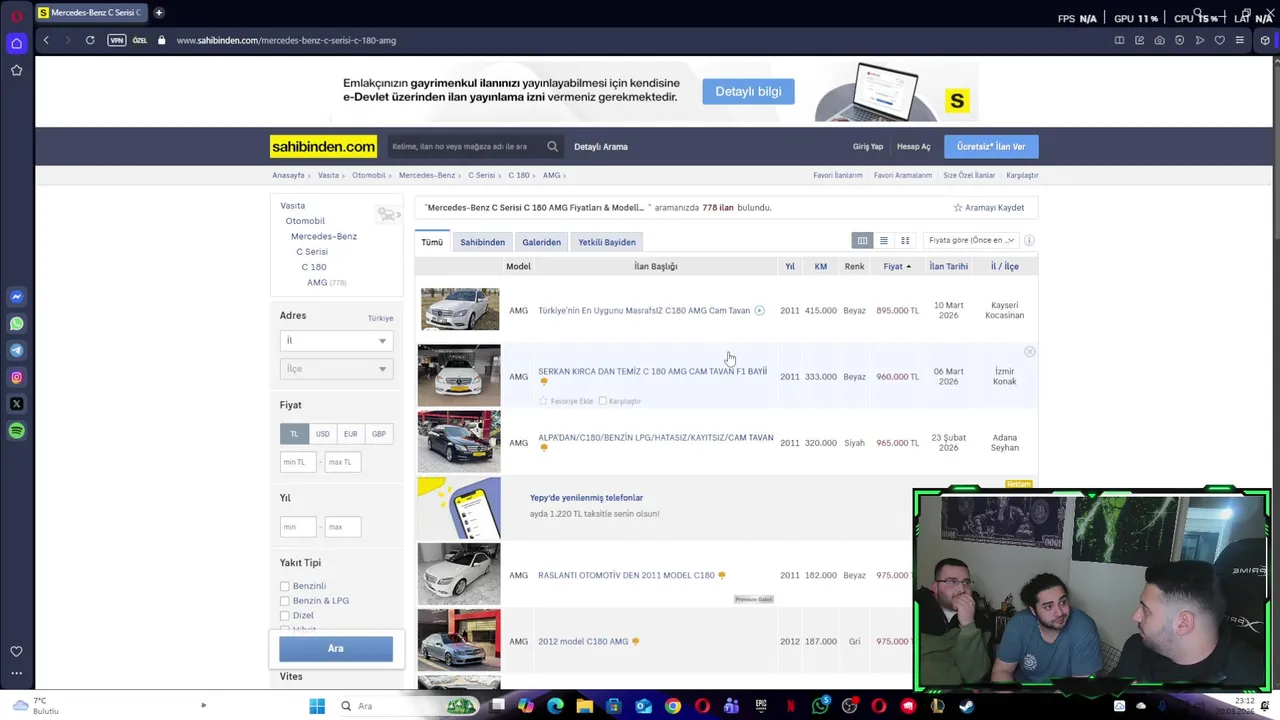
Task: Sort by Fiyat column header
Action: (896, 266)
